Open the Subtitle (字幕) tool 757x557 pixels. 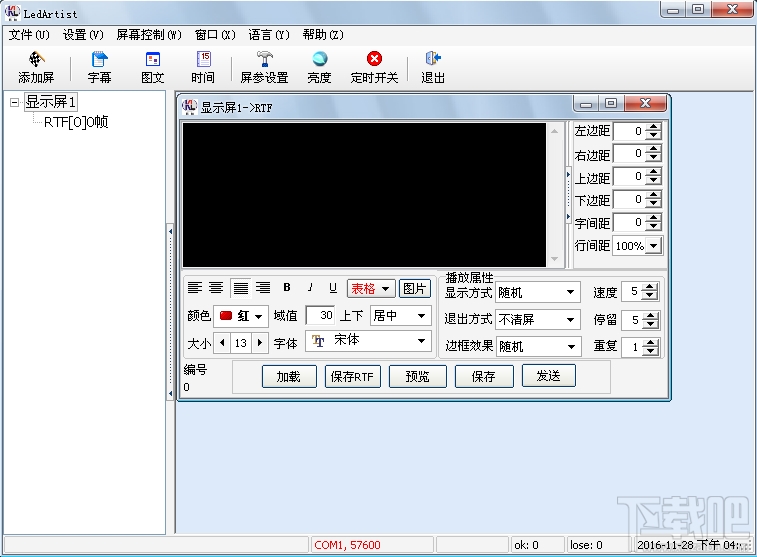point(99,68)
